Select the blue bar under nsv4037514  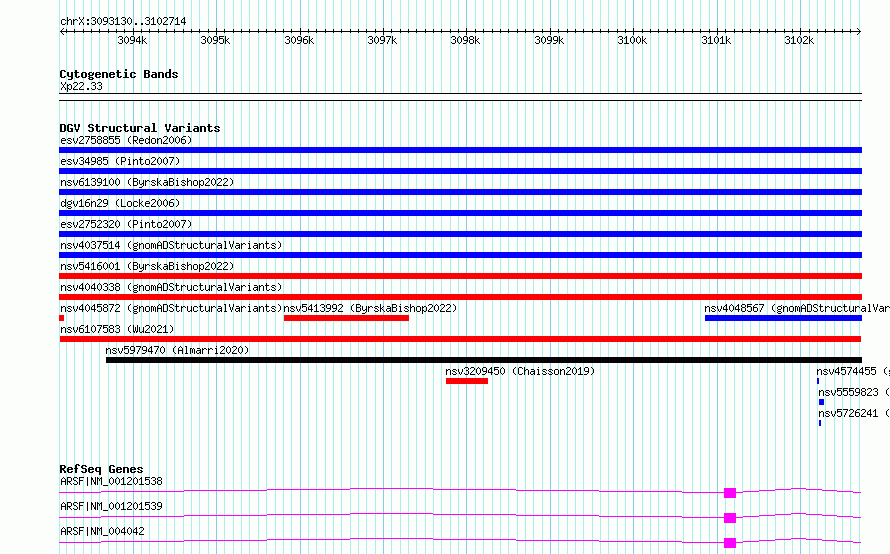pos(460,255)
